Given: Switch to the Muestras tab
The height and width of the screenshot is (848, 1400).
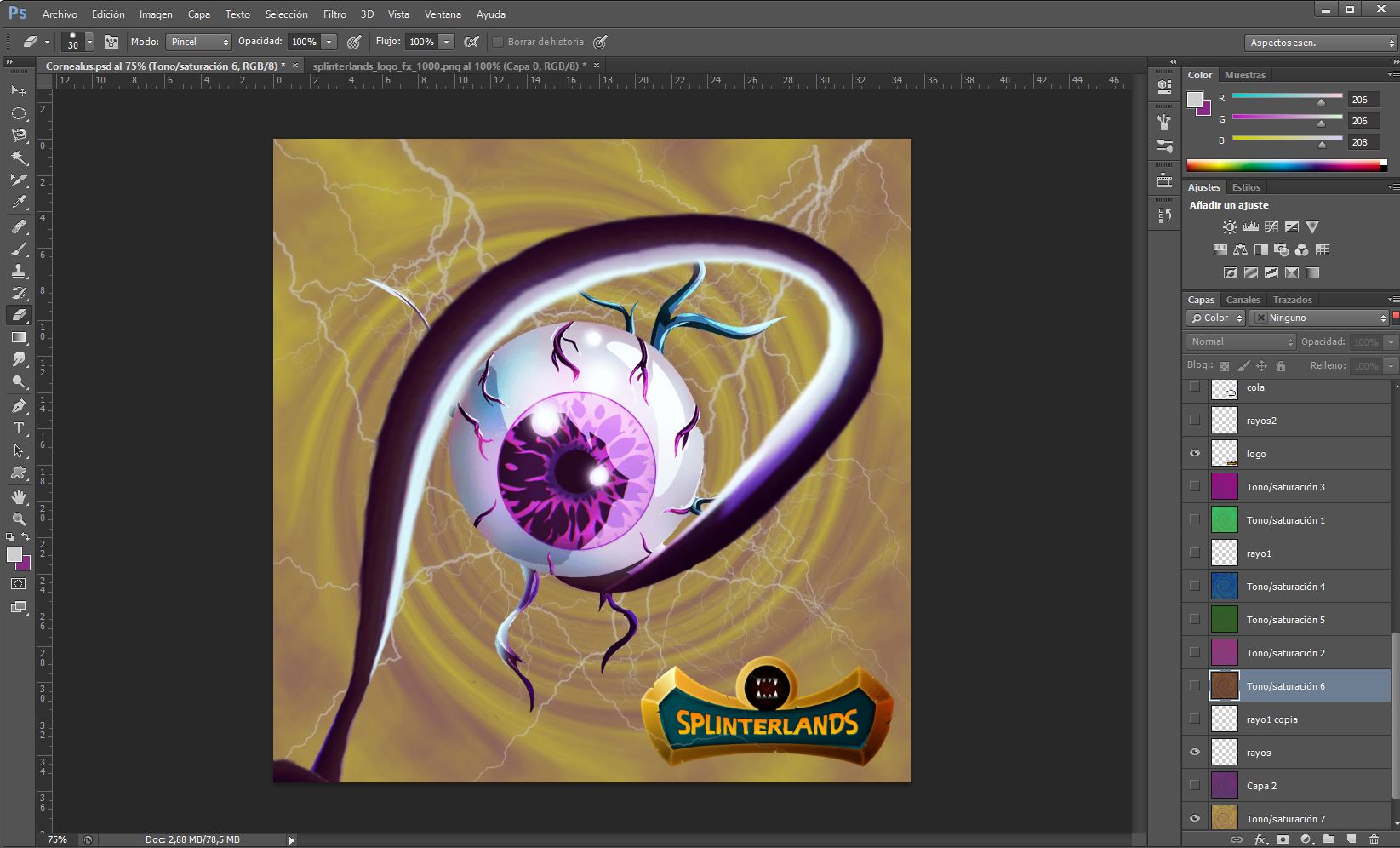Looking at the screenshot, I should 1245,75.
